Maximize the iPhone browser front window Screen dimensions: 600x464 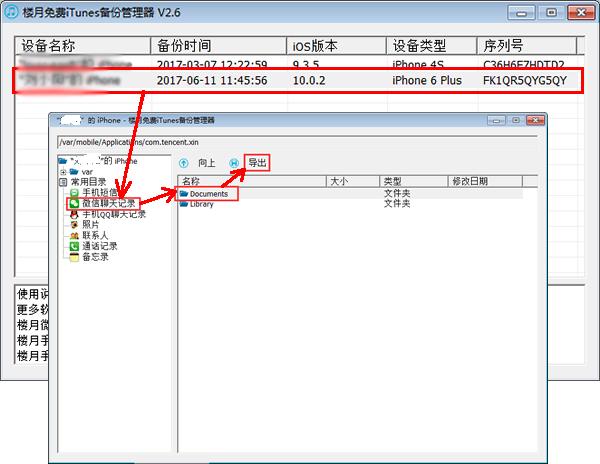[x=516, y=120]
